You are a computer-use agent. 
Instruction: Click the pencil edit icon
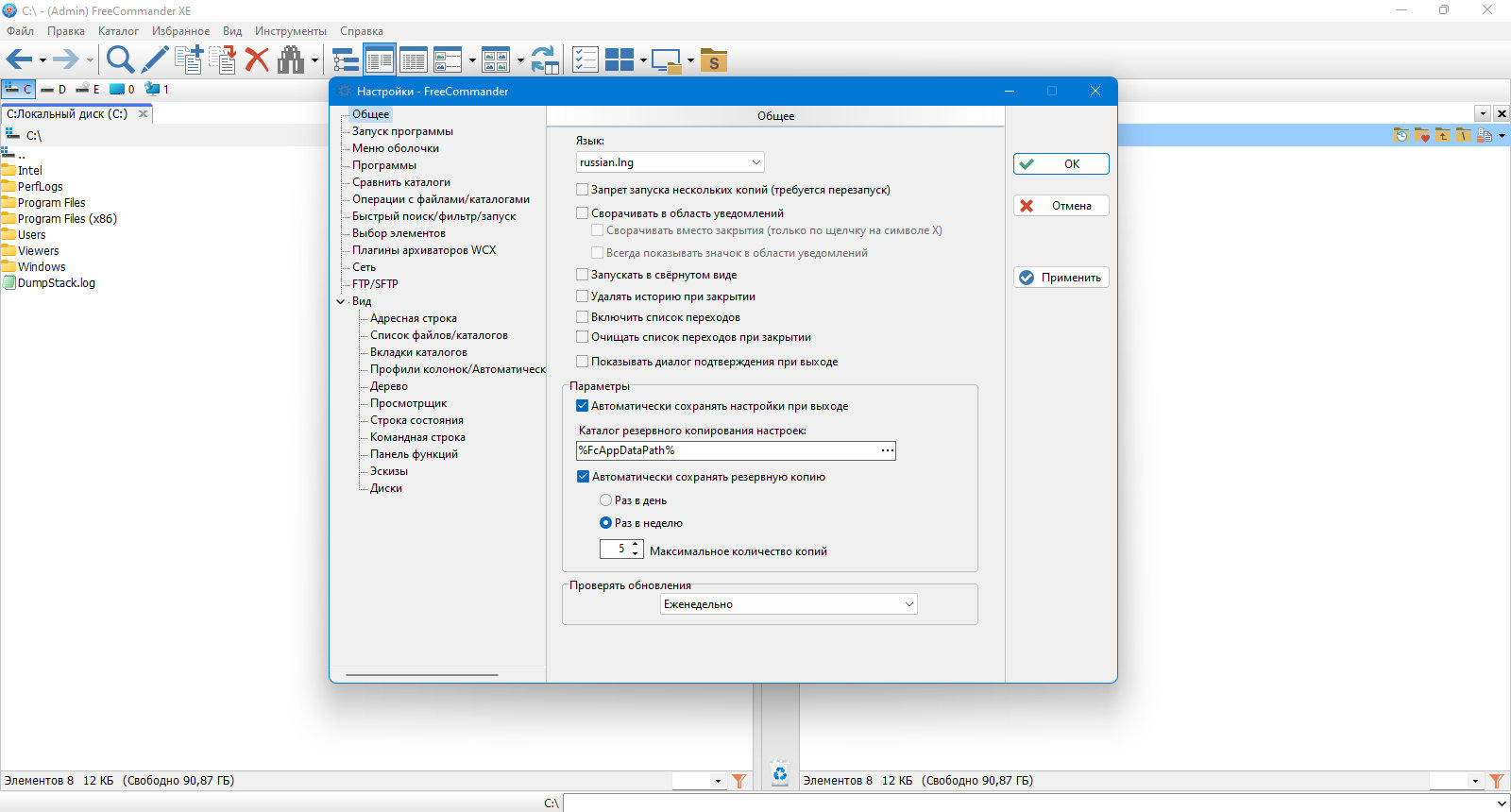(155, 60)
